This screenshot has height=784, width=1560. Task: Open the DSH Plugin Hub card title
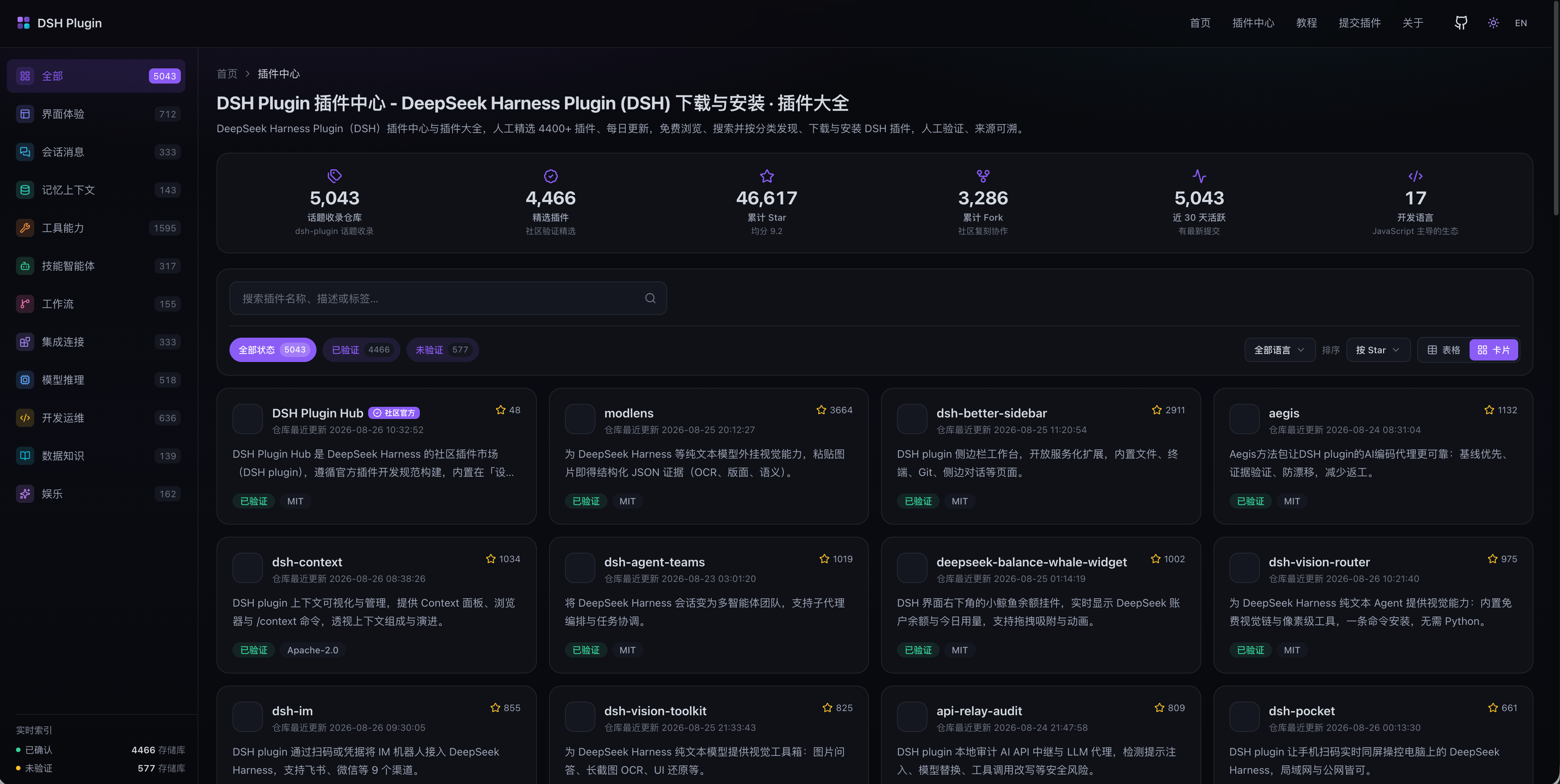point(317,413)
